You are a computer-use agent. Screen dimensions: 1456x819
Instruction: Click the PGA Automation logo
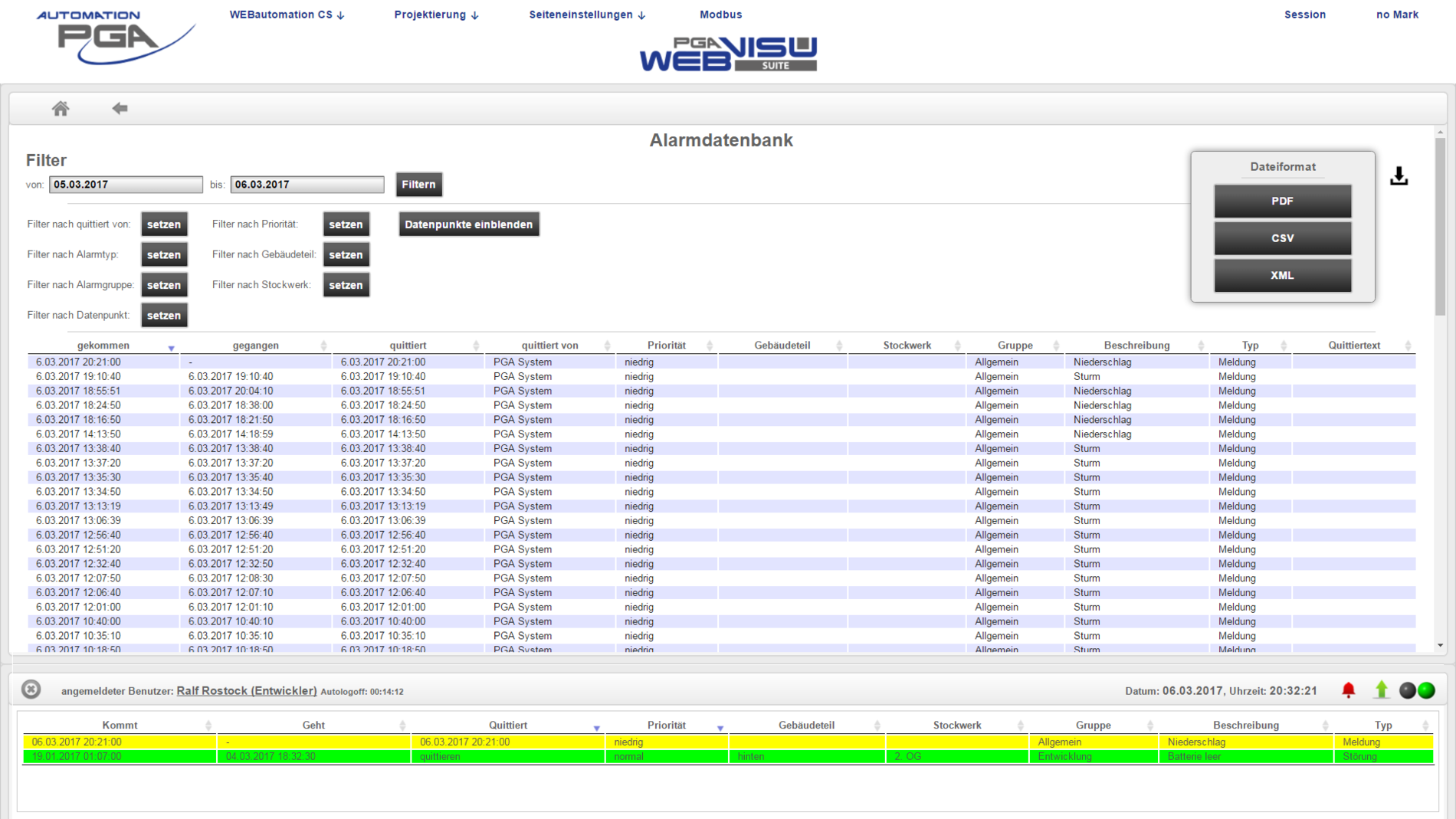coord(115,37)
